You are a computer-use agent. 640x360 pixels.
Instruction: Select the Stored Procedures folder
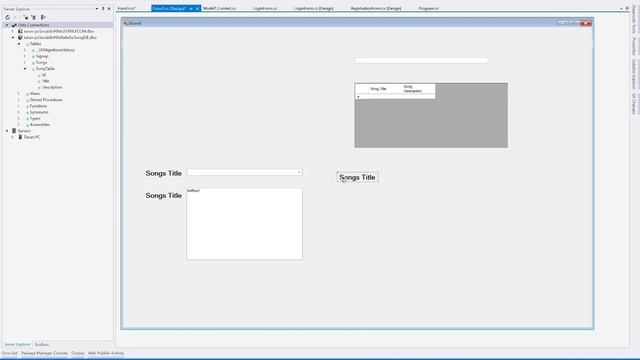[46, 100]
